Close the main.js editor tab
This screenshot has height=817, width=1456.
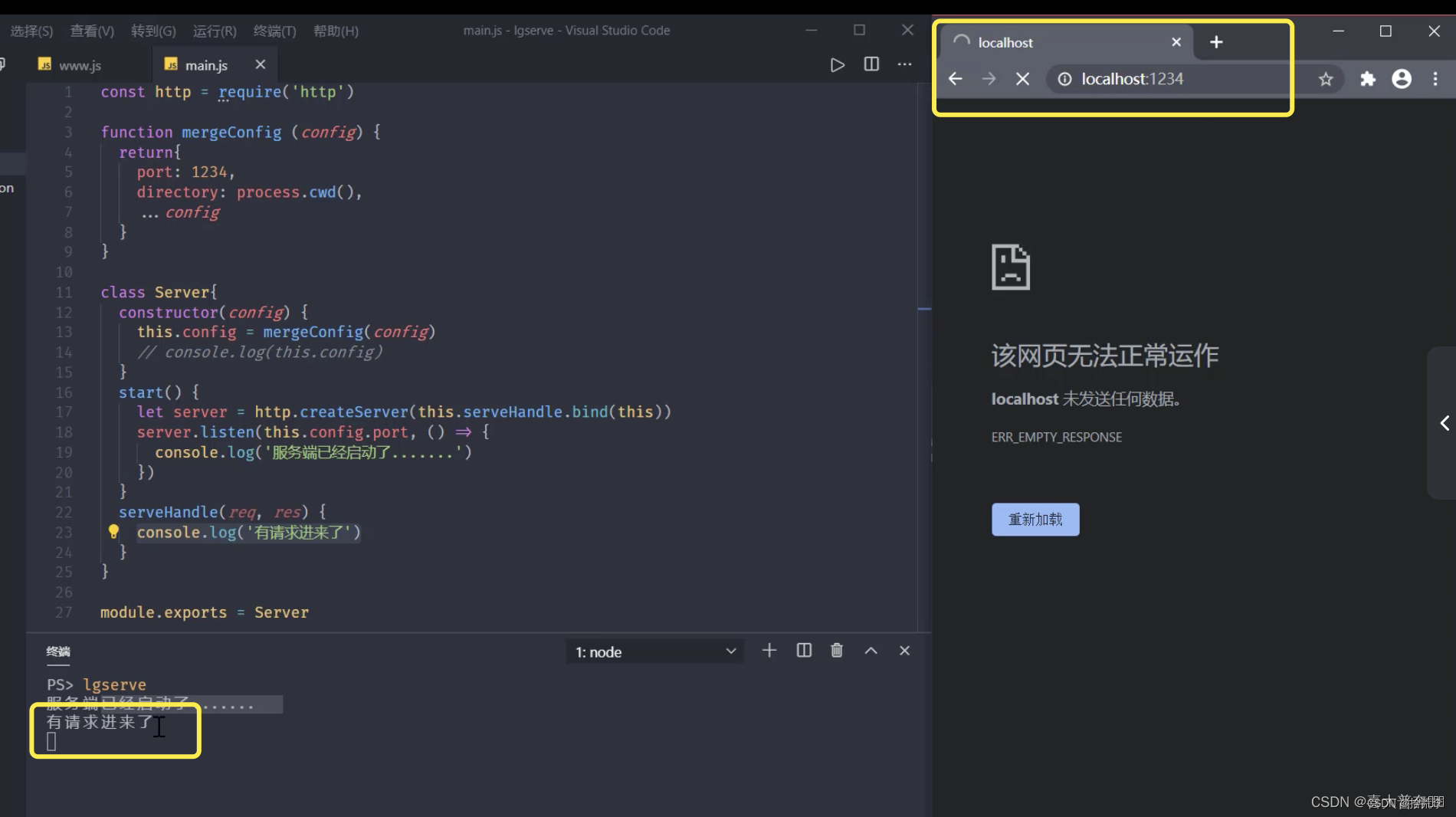click(x=261, y=64)
